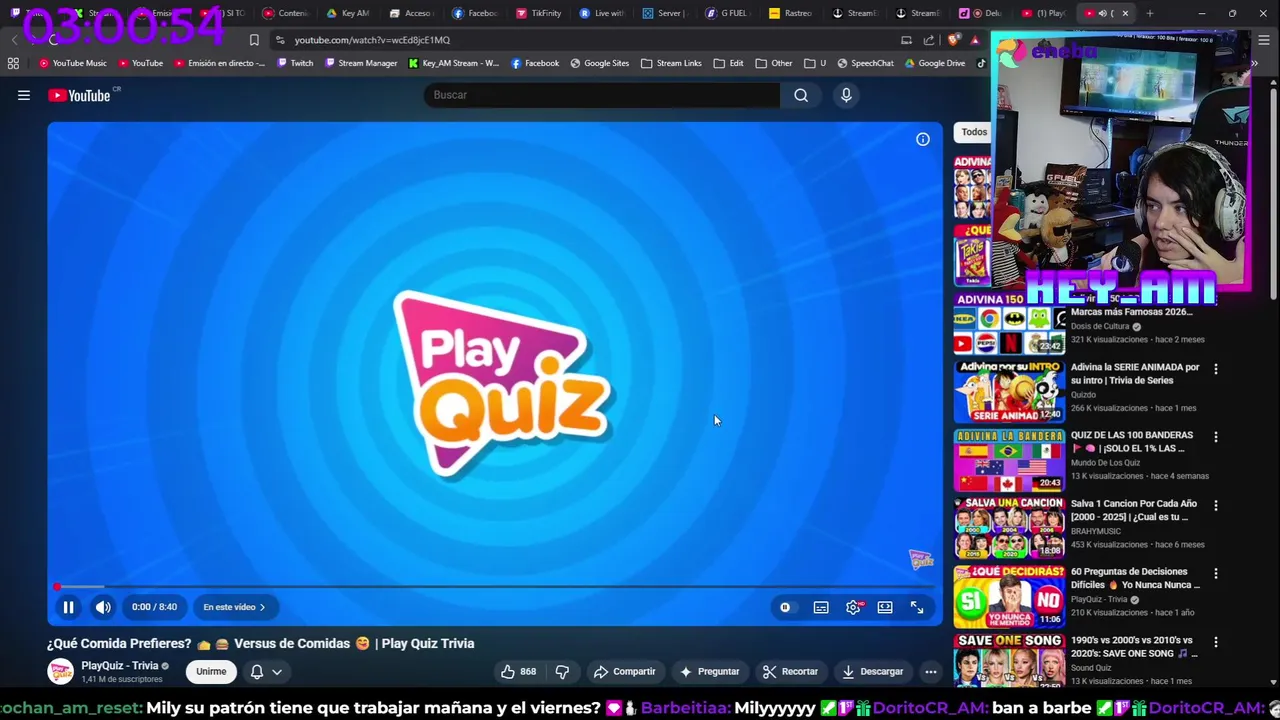The width and height of the screenshot is (1280, 720).
Task: Click the magnifier search button
Action: 801,95
